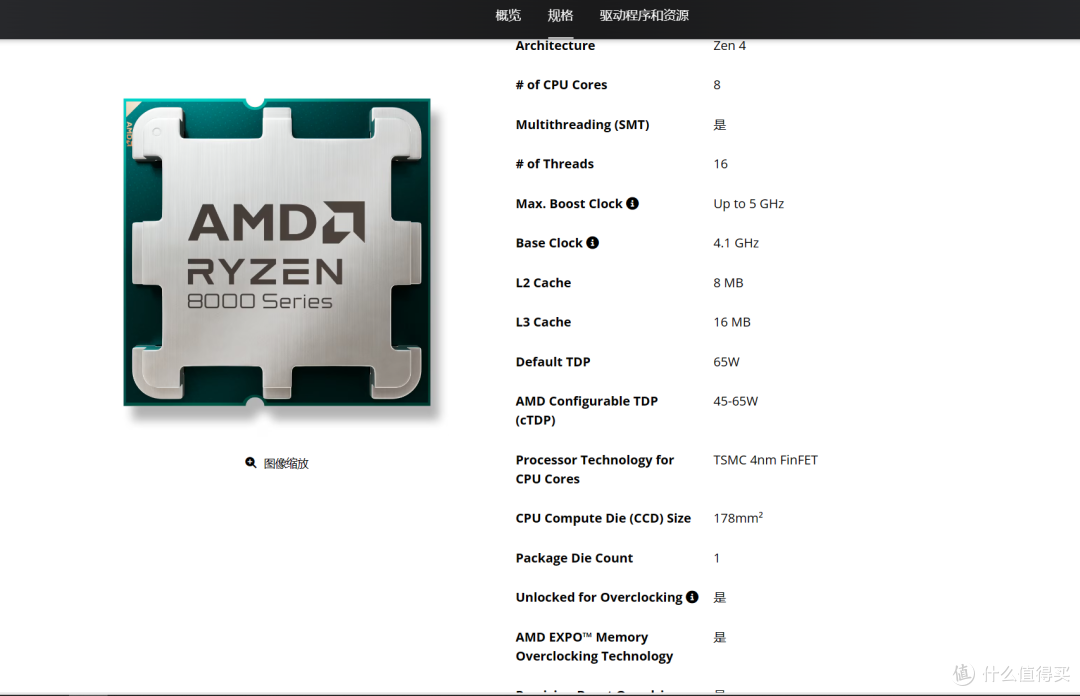Click the L3 Cache label

543,322
